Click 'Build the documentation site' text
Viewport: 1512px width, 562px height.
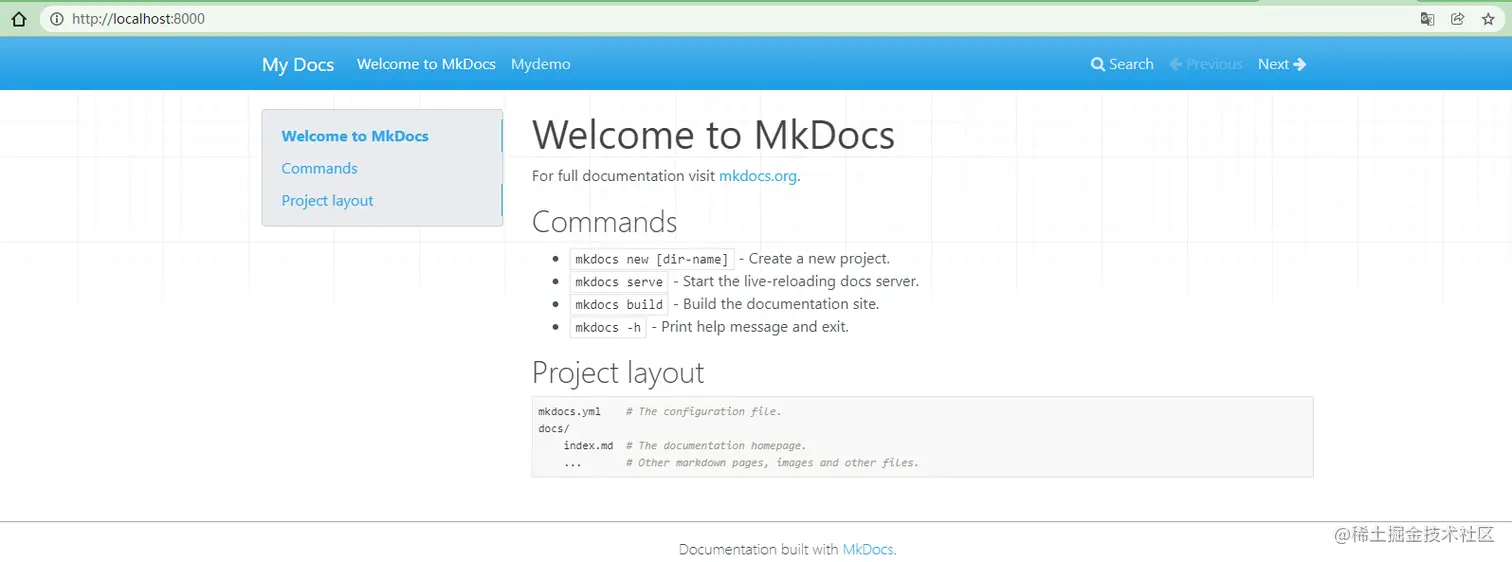(781, 304)
